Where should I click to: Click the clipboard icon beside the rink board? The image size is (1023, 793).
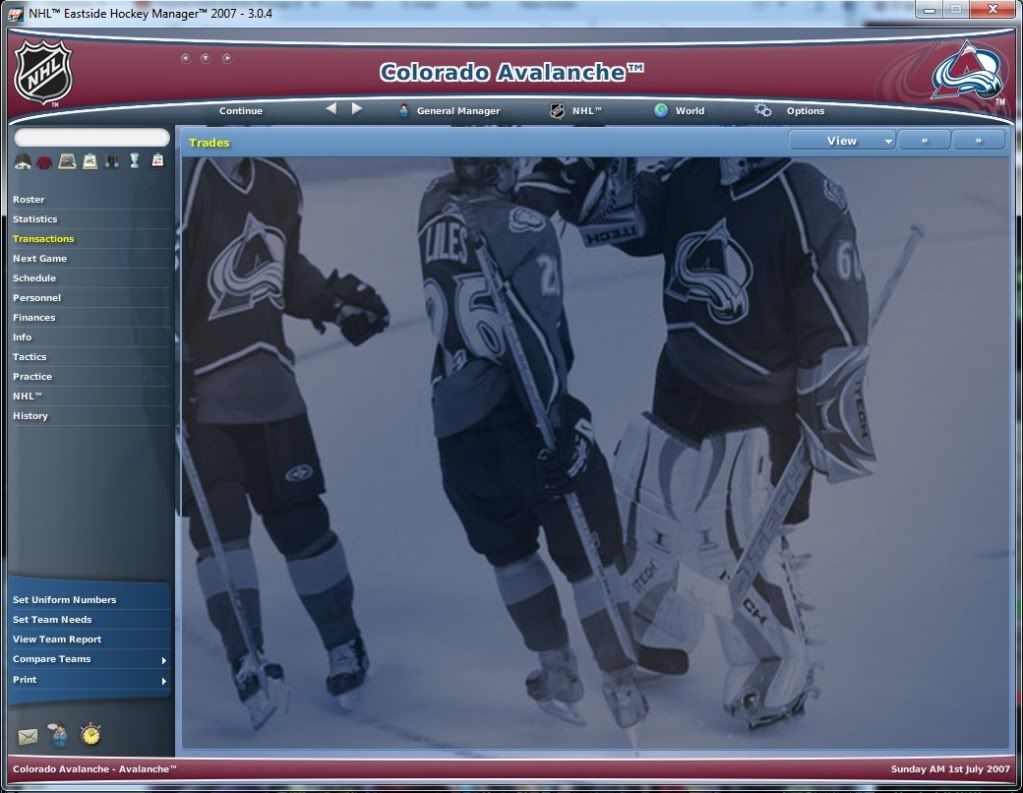[89, 161]
